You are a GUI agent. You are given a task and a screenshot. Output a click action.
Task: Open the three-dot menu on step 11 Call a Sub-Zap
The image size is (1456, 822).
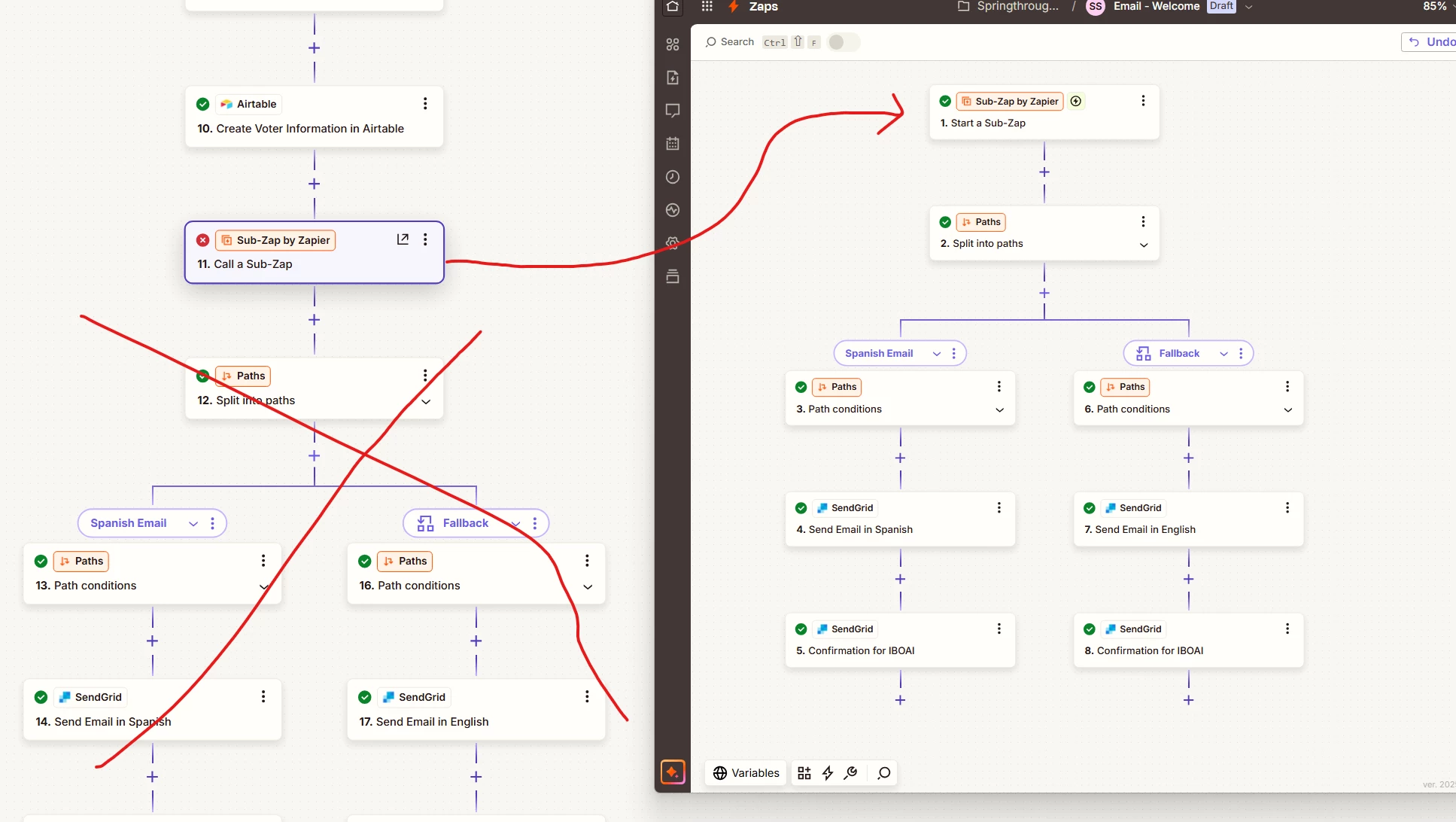point(425,239)
